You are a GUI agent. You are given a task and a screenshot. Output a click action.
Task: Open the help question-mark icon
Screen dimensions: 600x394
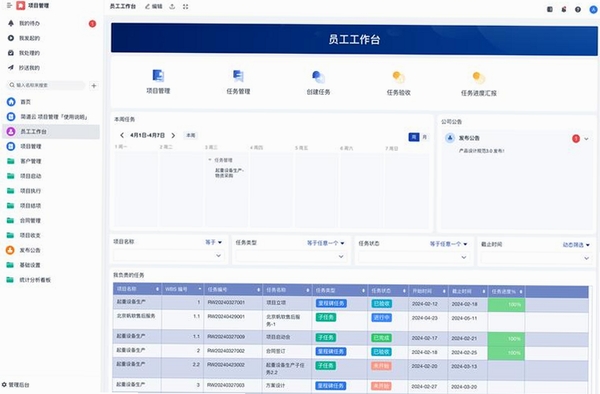coord(578,9)
